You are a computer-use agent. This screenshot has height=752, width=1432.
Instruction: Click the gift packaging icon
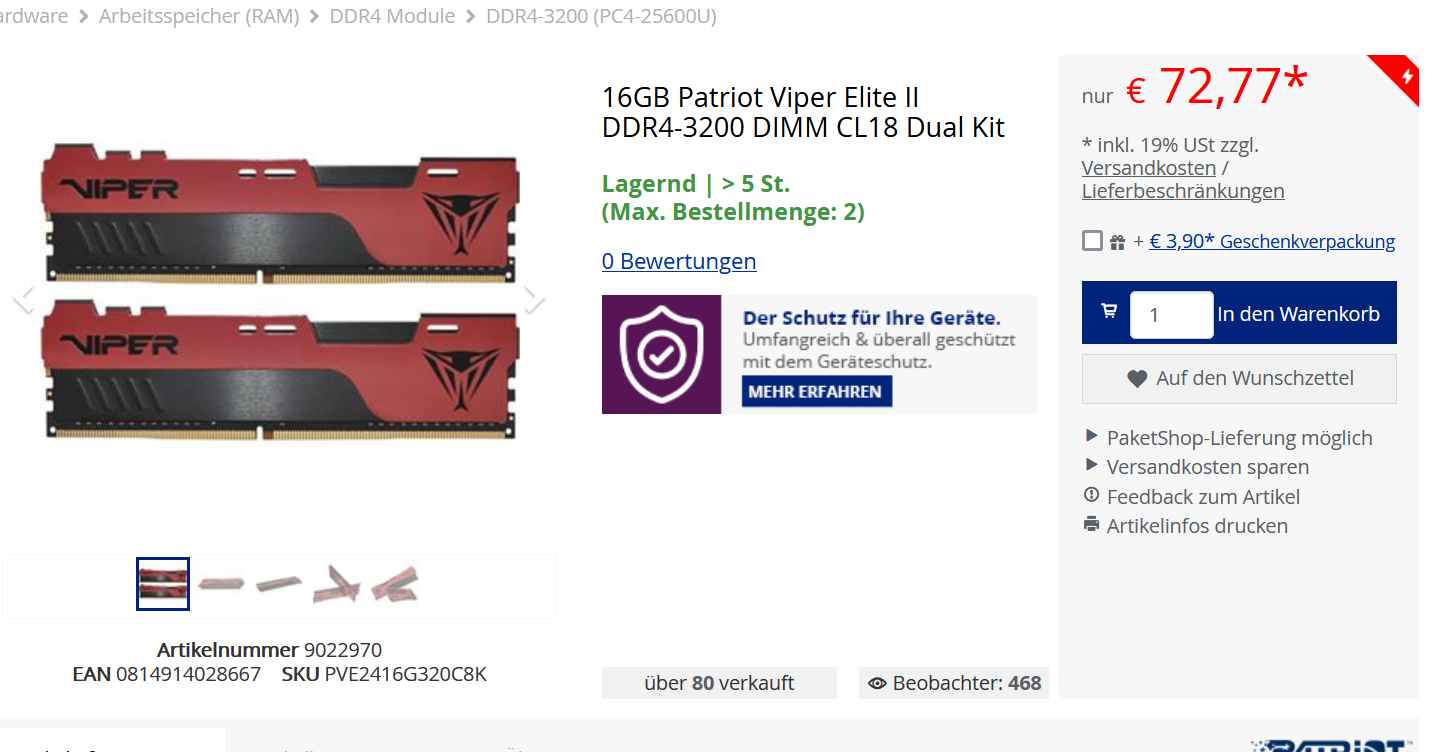coord(1117,242)
